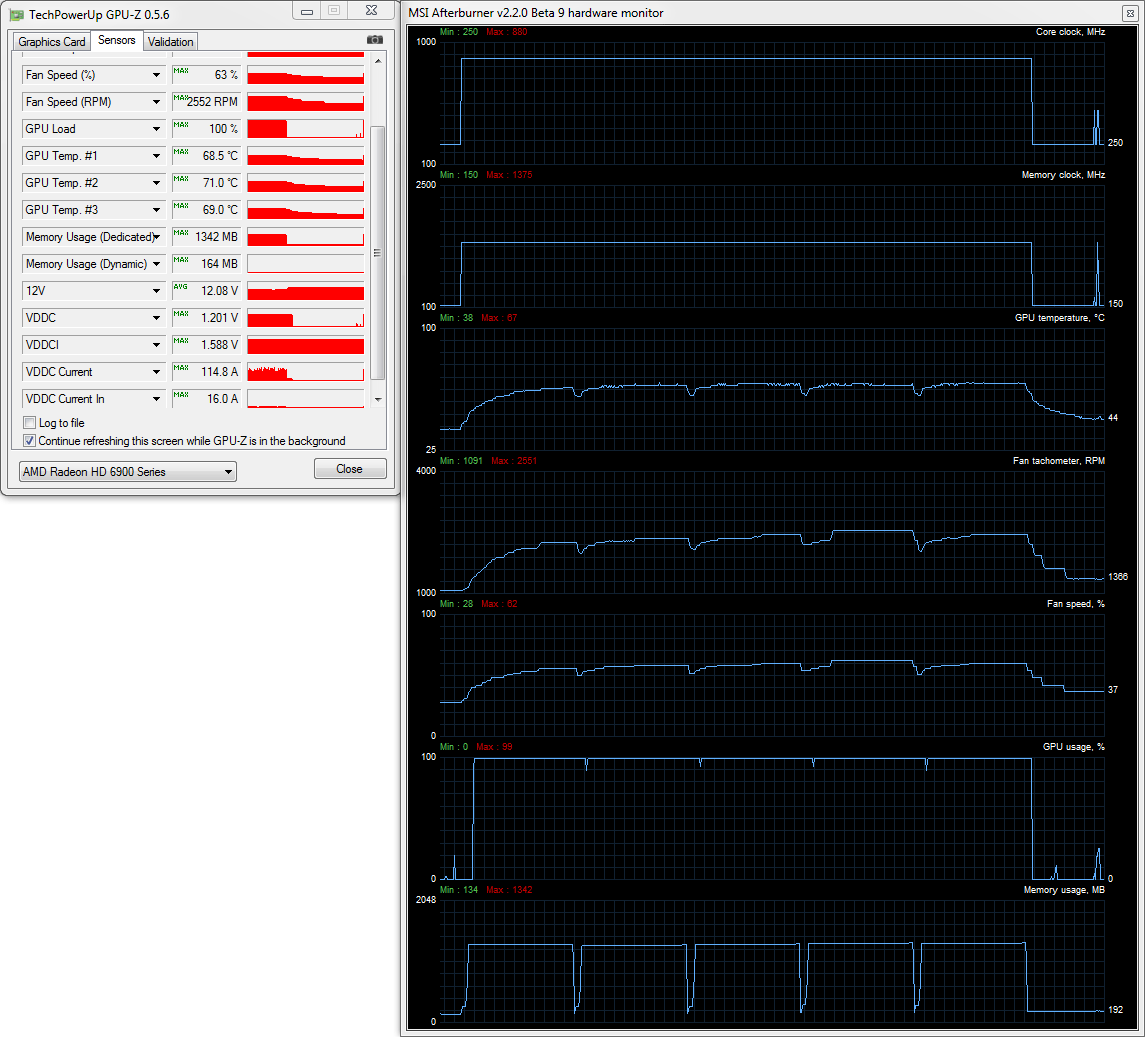
Task: Open the Memory Usage (Dynamic) dropdown
Action: [156, 264]
